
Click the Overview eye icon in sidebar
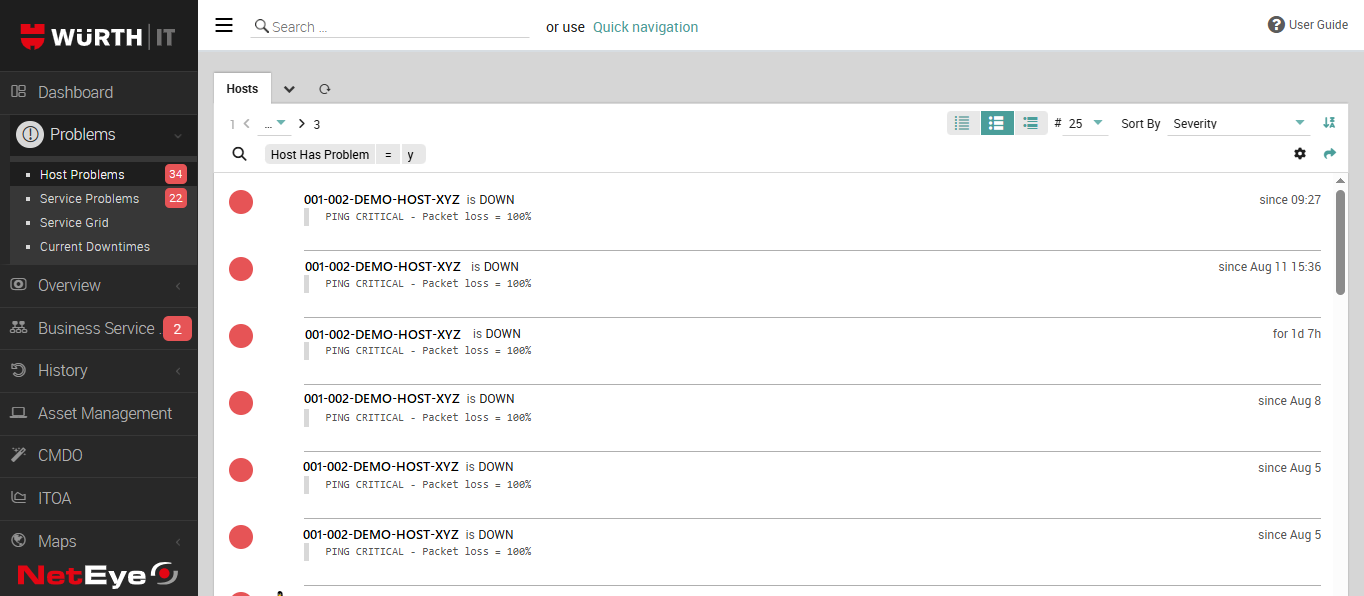tap(18, 285)
